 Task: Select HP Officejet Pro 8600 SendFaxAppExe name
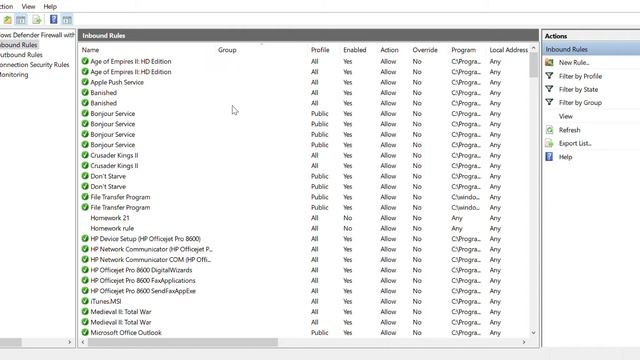click(x=143, y=291)
